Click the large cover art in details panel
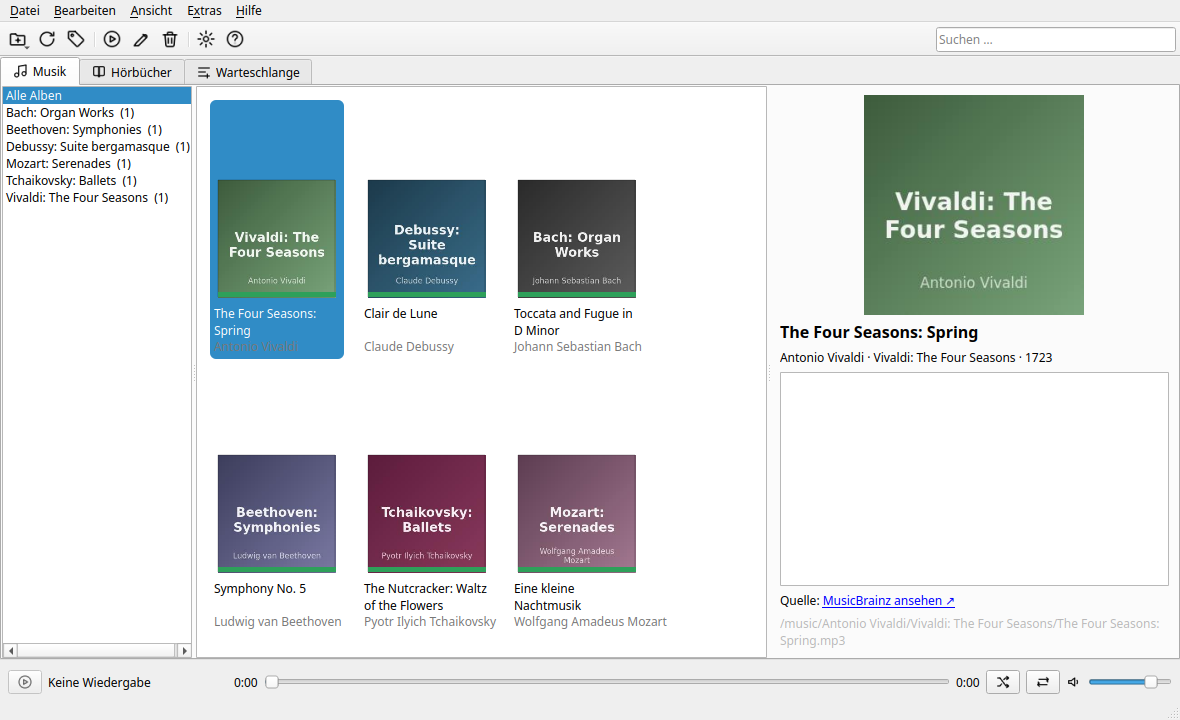This screenshot has width=1180, height=720. (974, 205)
